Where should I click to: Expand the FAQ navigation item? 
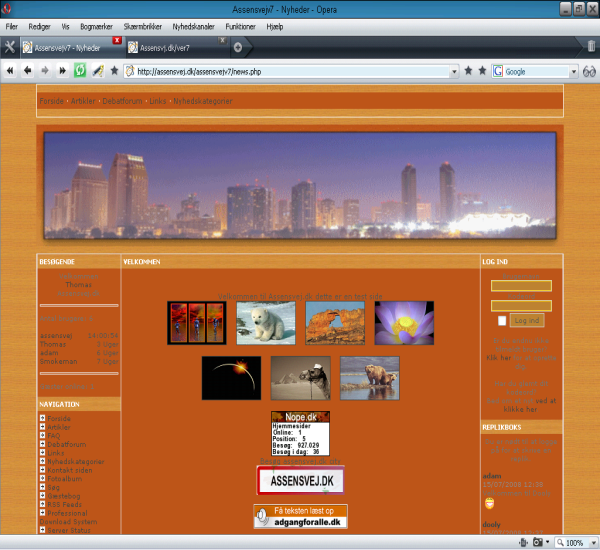[42, 435]
